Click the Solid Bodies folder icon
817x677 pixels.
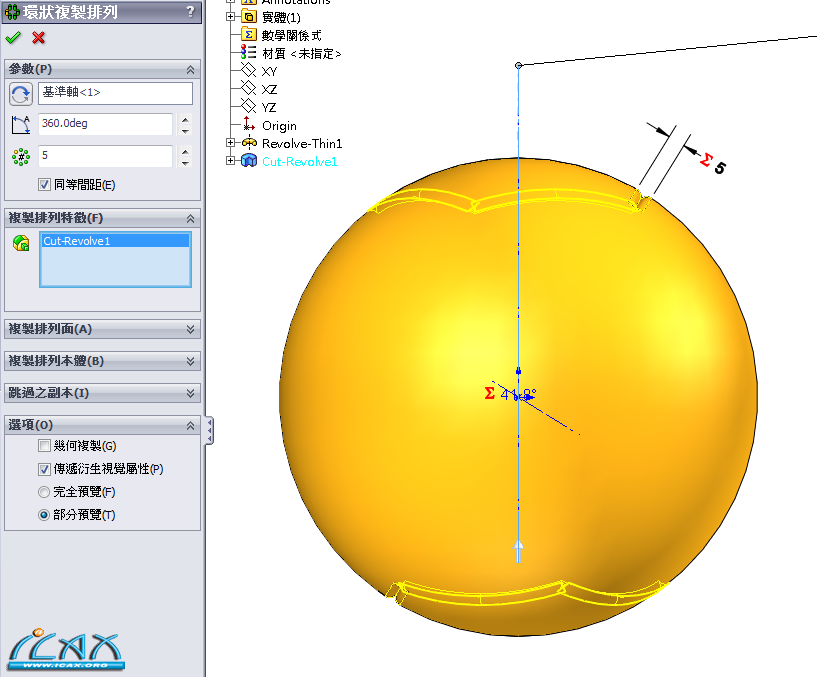coord(249,17)
